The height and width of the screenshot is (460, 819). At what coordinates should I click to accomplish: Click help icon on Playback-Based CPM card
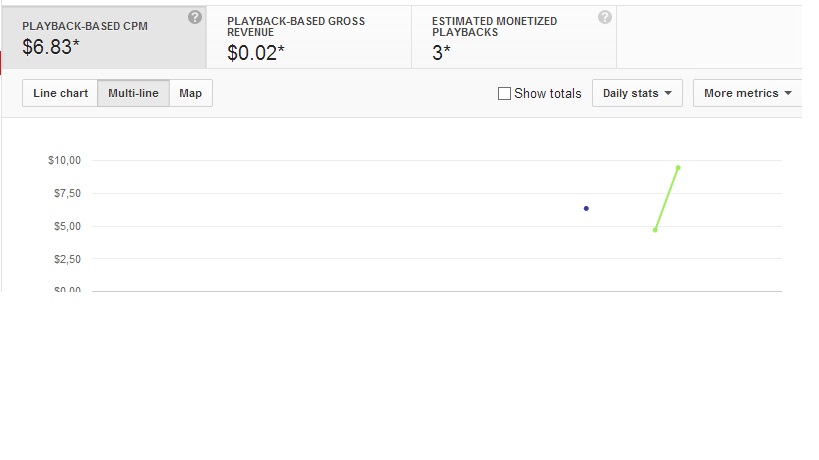pyautogui.click(x=195, y=17)
